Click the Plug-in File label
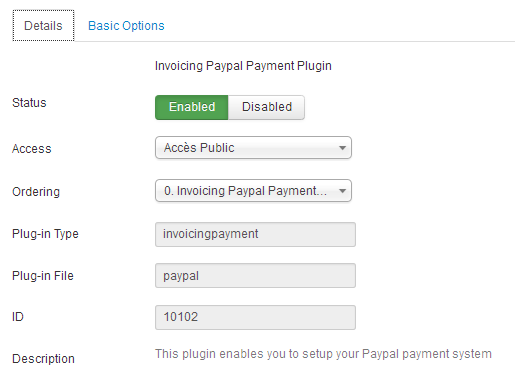515x375 pixels. [43, 276]
